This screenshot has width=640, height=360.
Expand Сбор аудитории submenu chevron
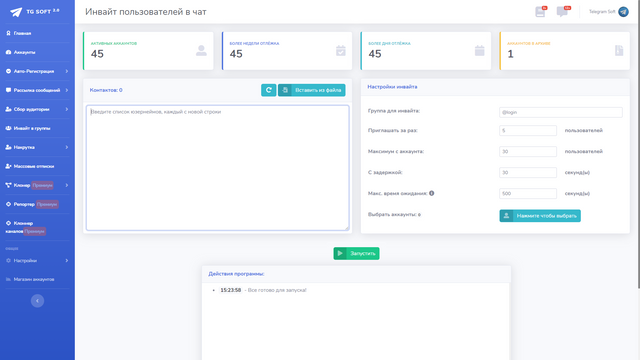pos(67,109)
